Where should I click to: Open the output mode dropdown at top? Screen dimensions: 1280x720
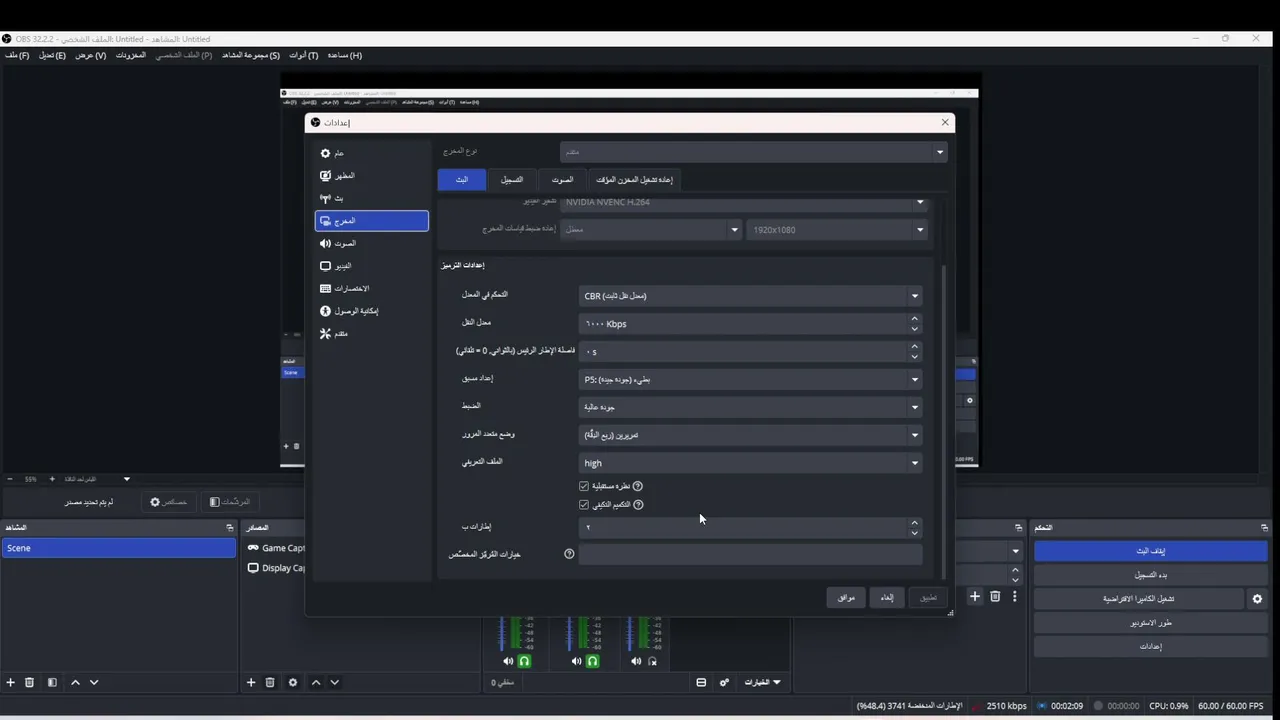pos(753,152)
